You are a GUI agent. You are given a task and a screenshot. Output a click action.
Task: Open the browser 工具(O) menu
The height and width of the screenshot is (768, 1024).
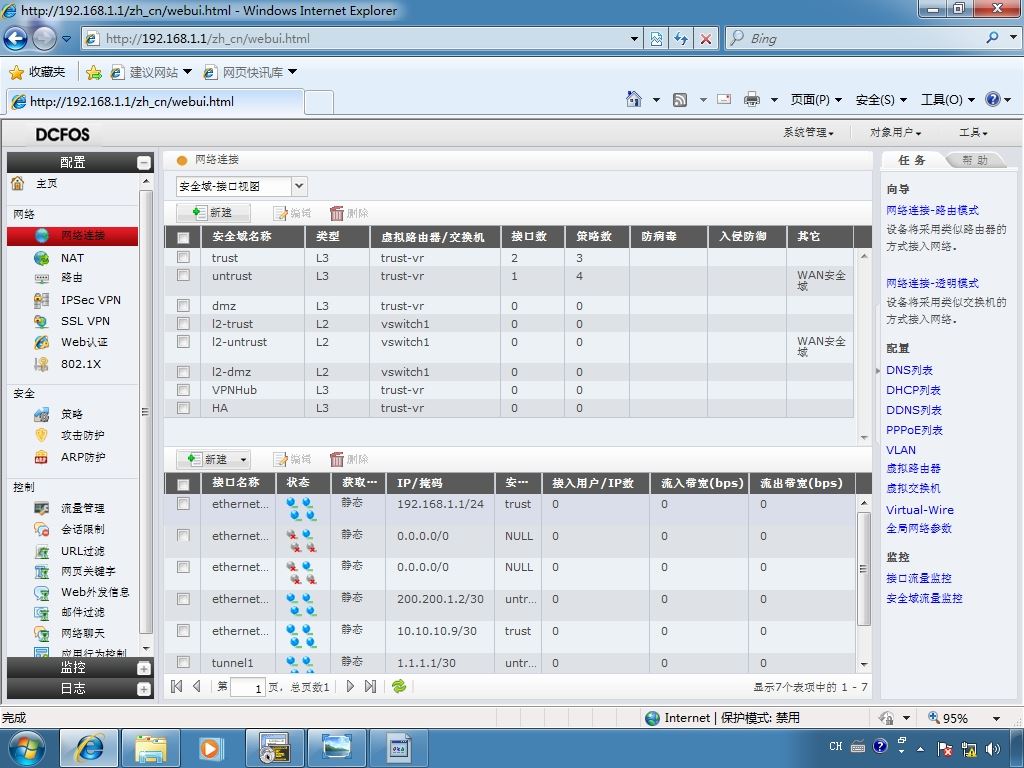click(948, 100)
